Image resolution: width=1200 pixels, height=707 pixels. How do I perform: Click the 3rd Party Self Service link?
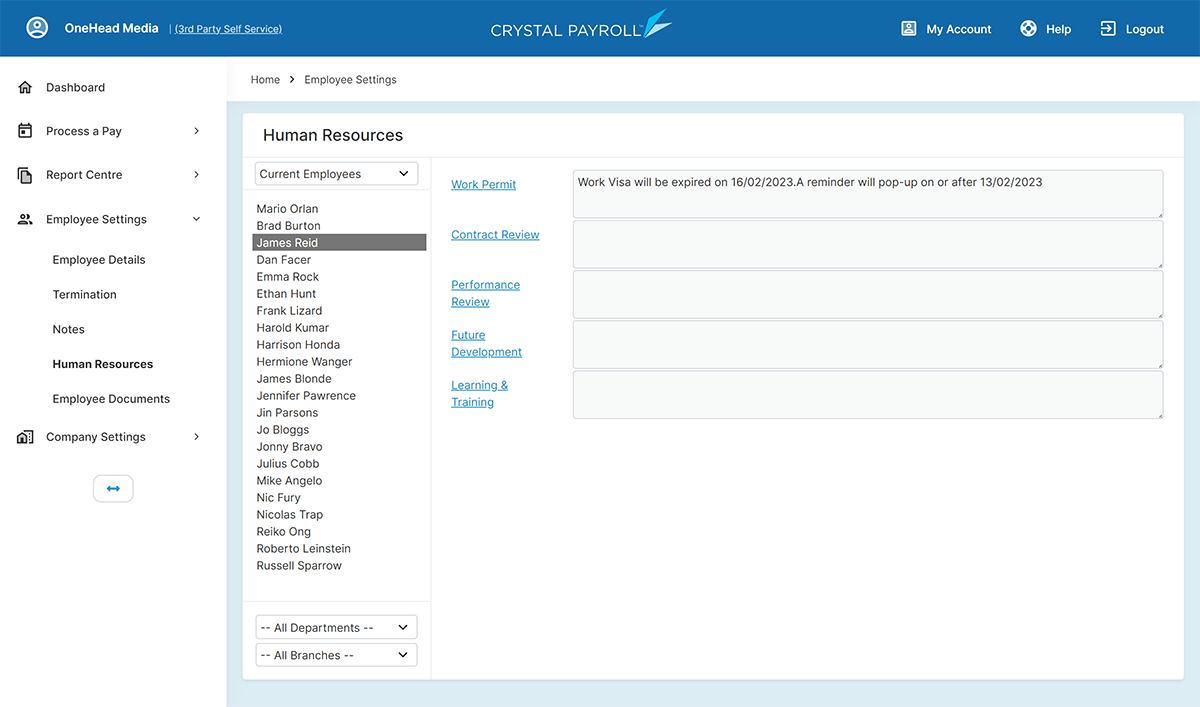click(x=228, y=29)
